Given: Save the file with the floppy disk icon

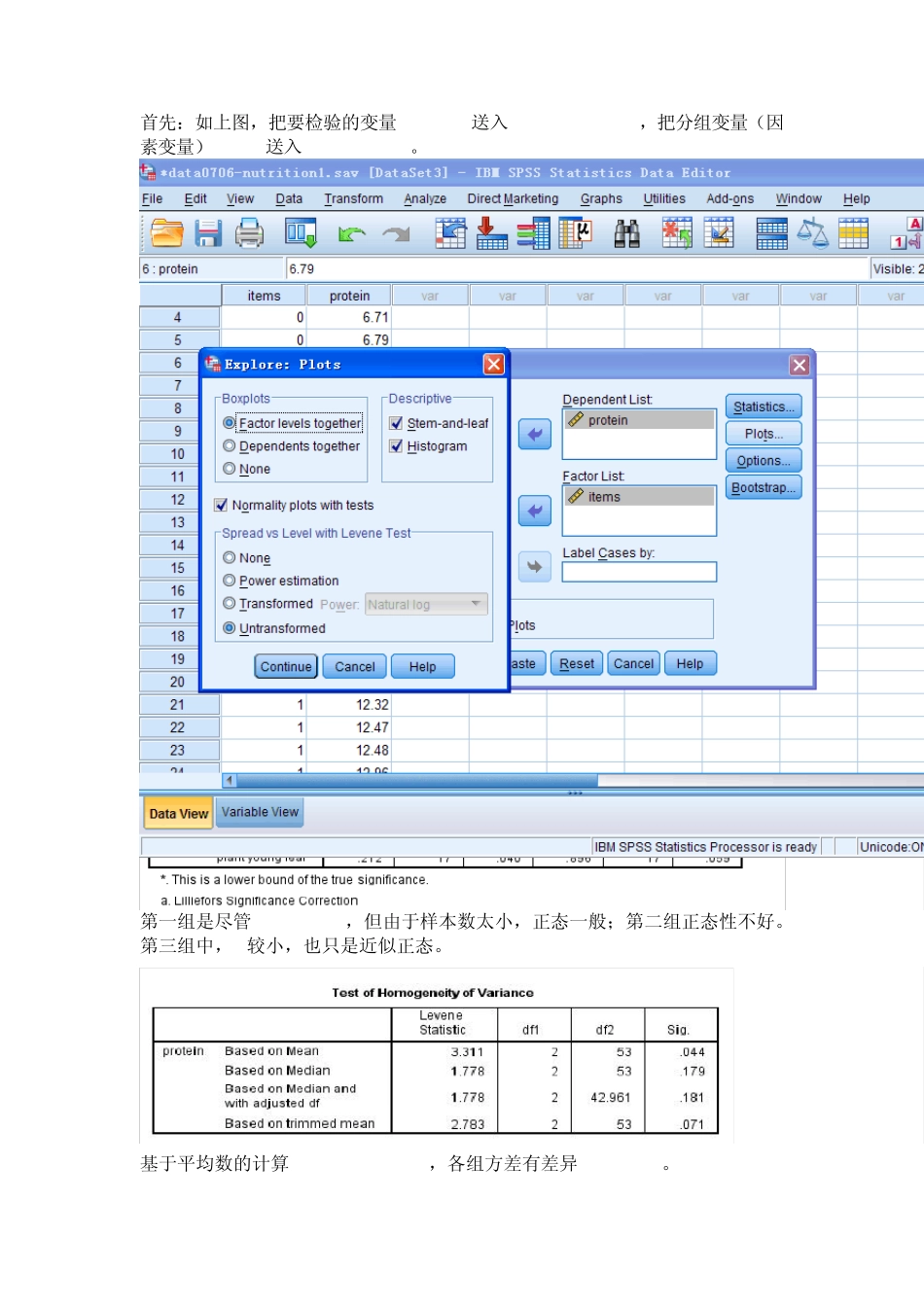Looking at the screenshot, I should (208, 233).
